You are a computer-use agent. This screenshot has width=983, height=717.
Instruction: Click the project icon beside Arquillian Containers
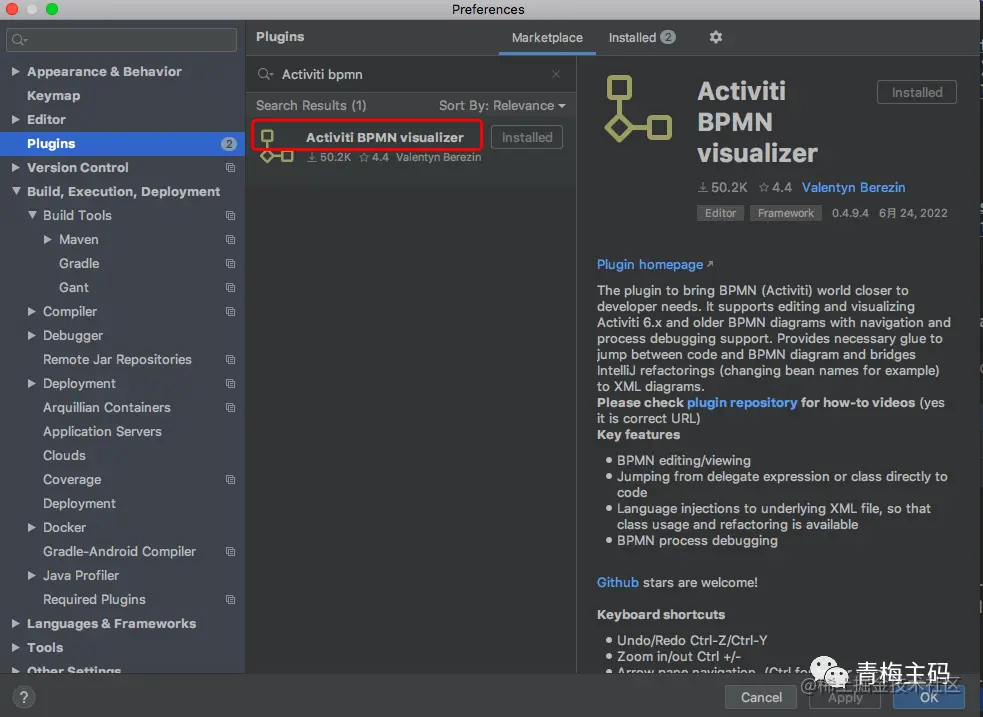point(231,407)
